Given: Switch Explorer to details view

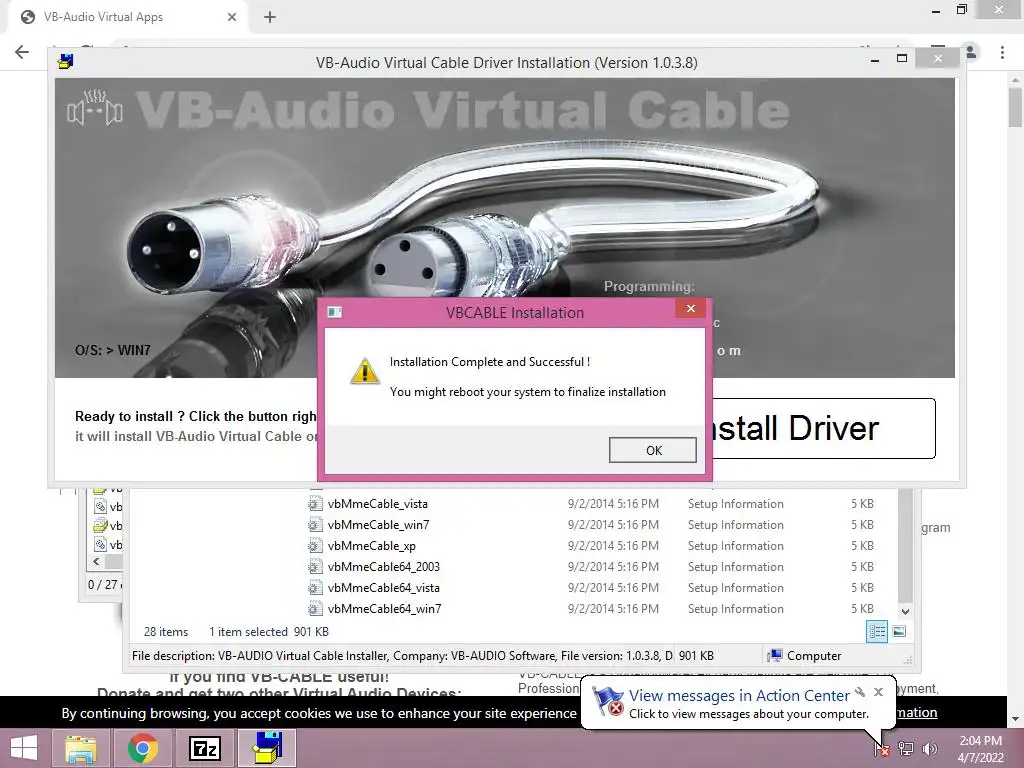Looking at the screenshot, I should 876,632.
